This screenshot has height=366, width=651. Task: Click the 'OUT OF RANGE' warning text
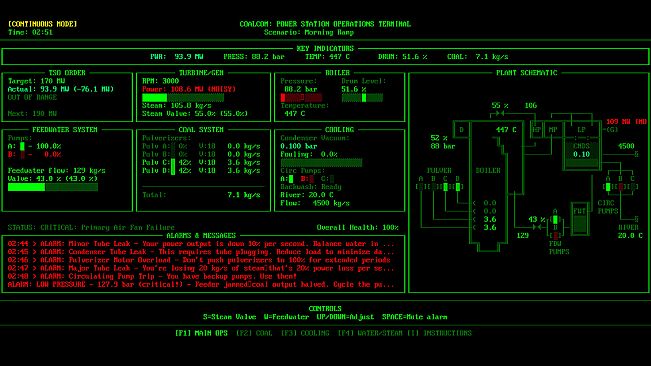[32, 97]
